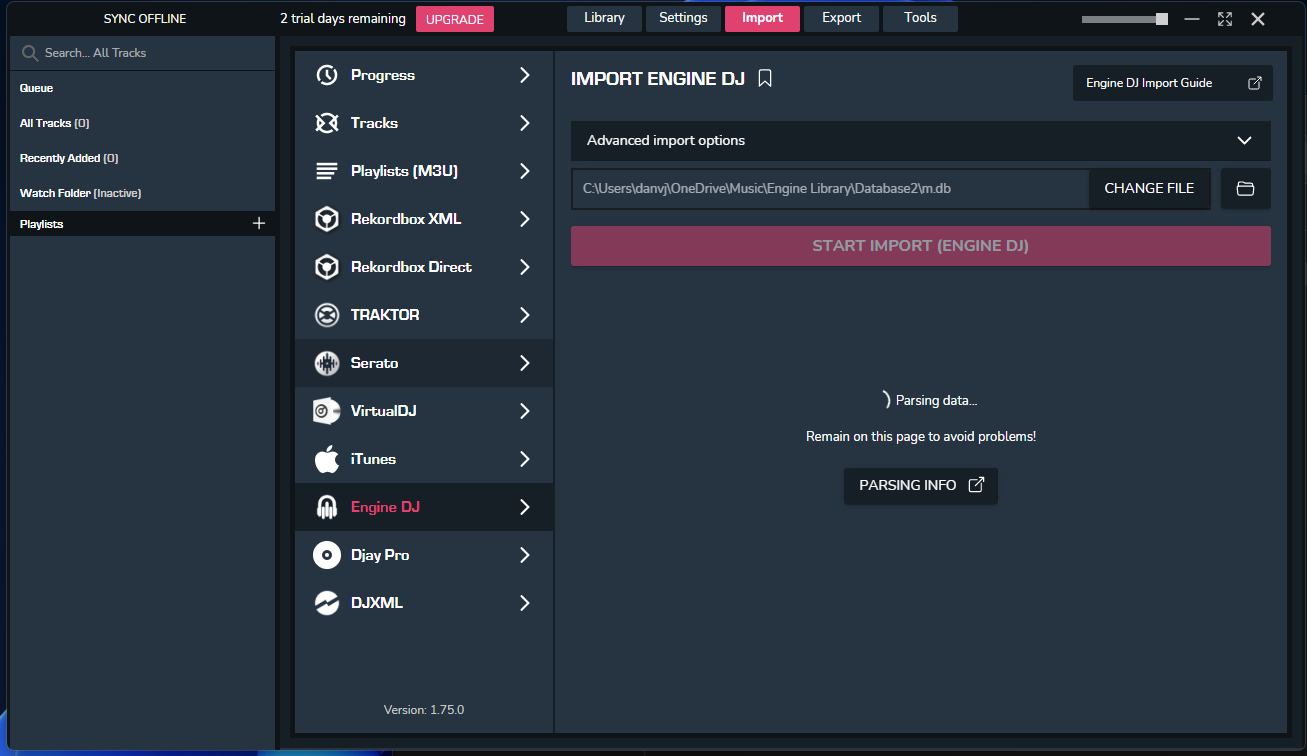The width and height of the screenshot is (1307, 756).
Task: Open folder browse icon beside Change File
Action: coord(1245,188)
